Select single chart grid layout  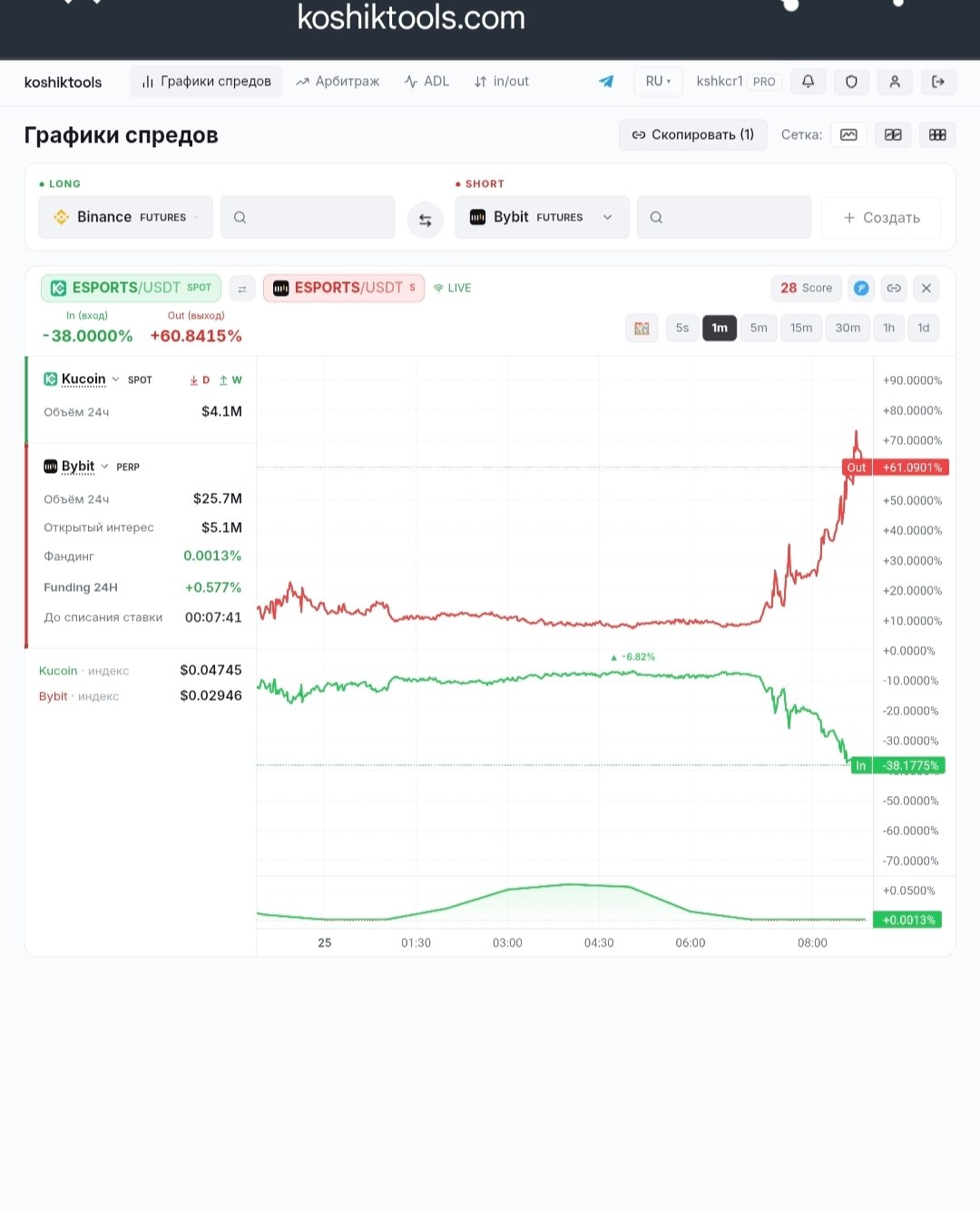pos(848,134)
